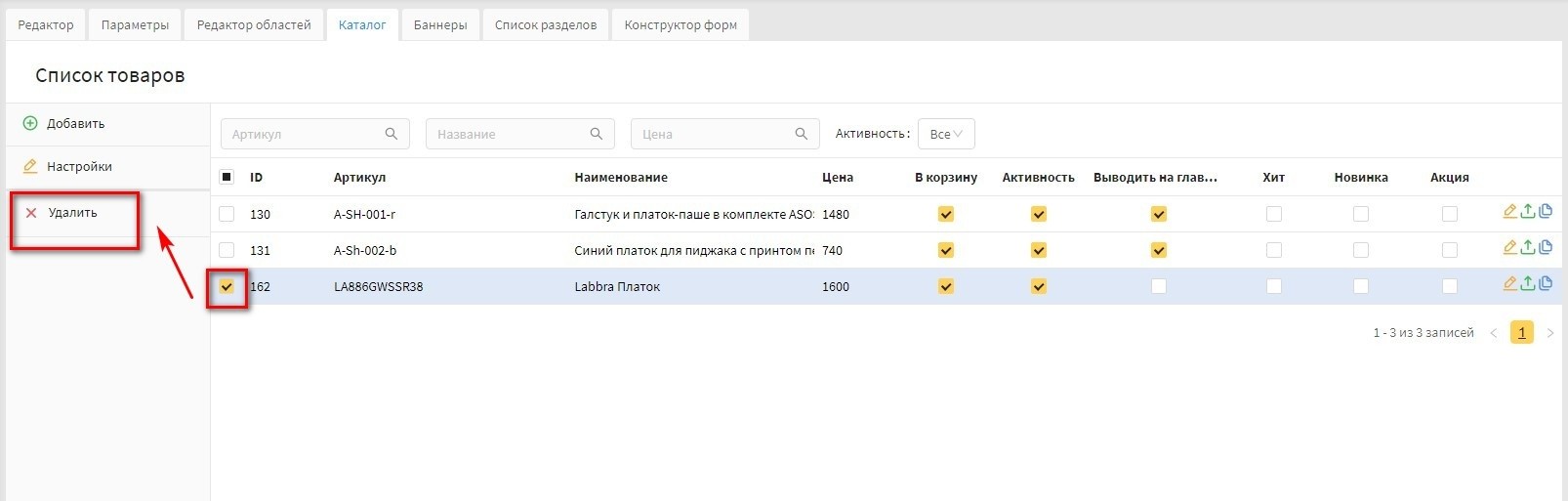Click the search magnifier in the Цена filter
Viewport: 1568px width, 501px height.
[802, 134]
